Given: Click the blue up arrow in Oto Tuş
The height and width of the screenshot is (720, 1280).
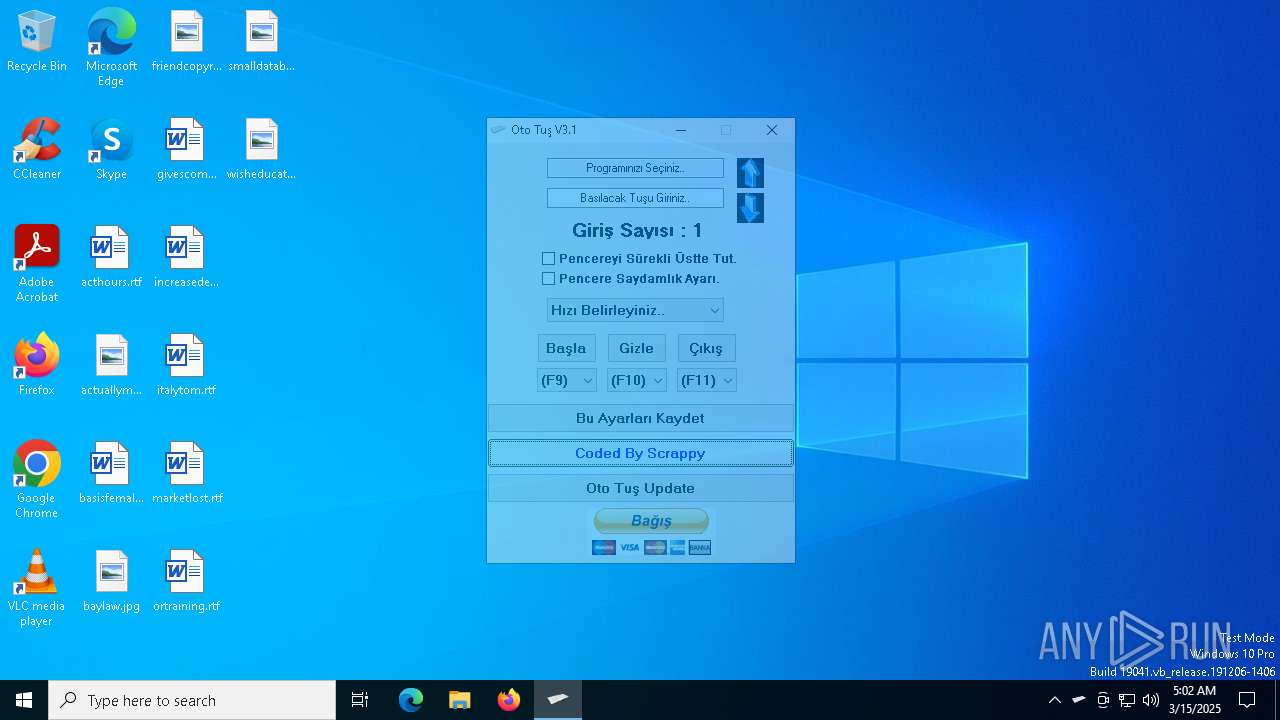Looking at the screenshot, I should [750, 173].
